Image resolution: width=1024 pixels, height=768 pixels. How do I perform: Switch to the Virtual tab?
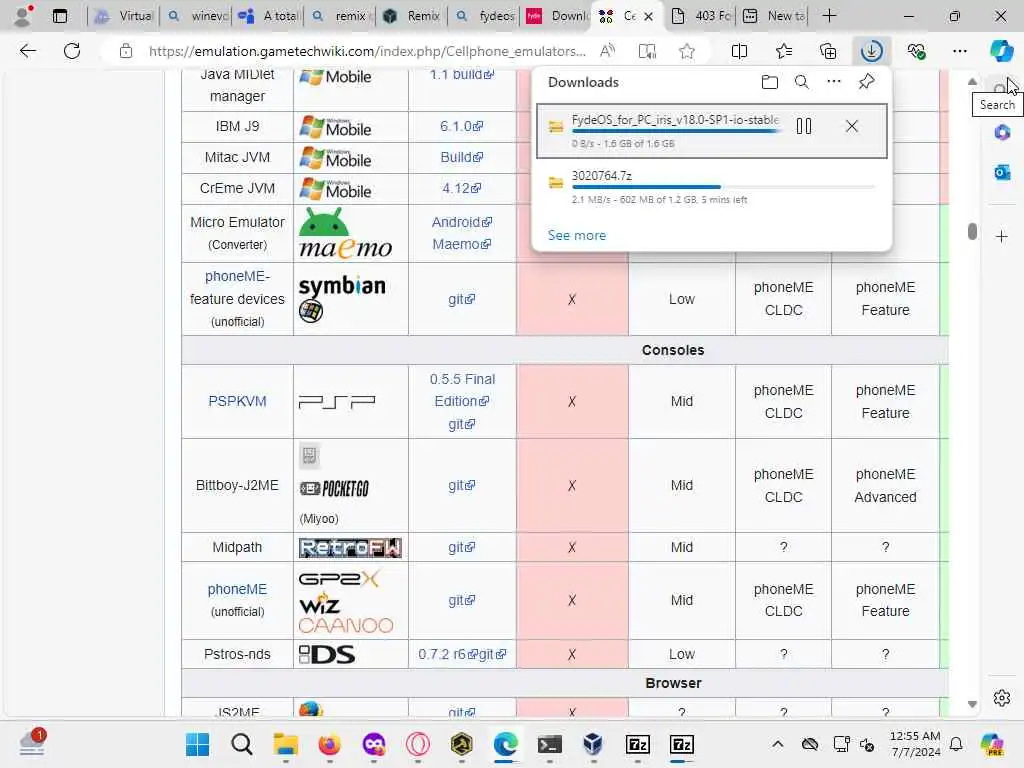[x=124, y=16]
